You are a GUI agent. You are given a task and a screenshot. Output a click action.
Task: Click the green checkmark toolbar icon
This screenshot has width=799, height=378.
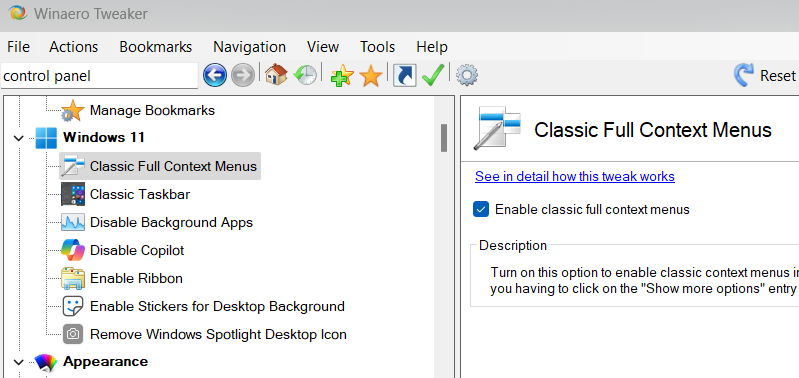(x=433, y=75)
